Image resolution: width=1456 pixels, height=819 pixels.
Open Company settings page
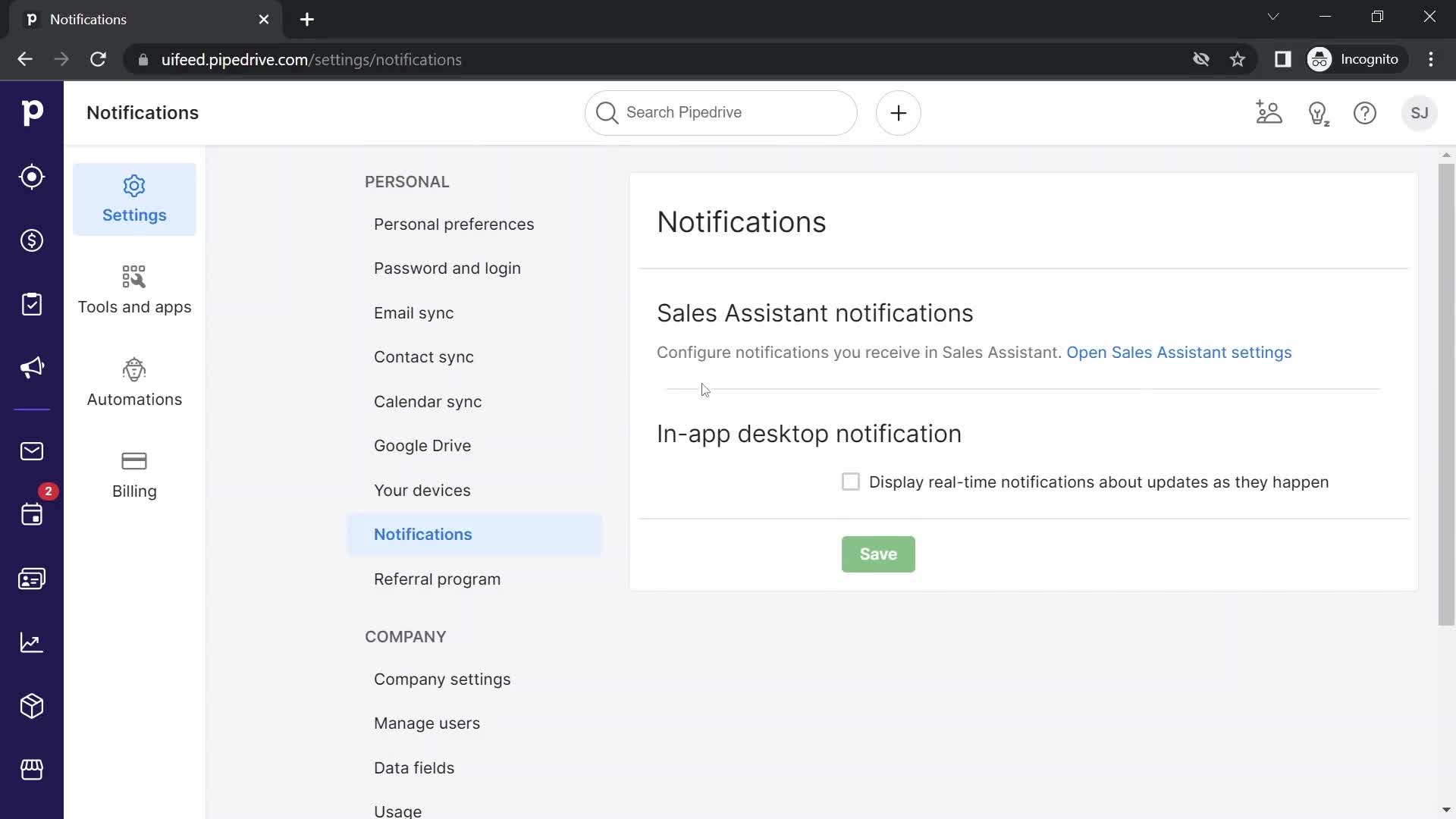tap(442, 679)
